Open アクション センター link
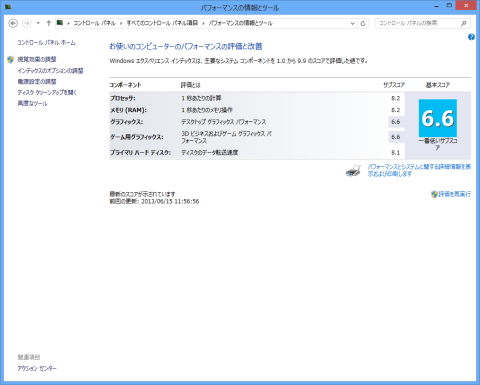 37,368
